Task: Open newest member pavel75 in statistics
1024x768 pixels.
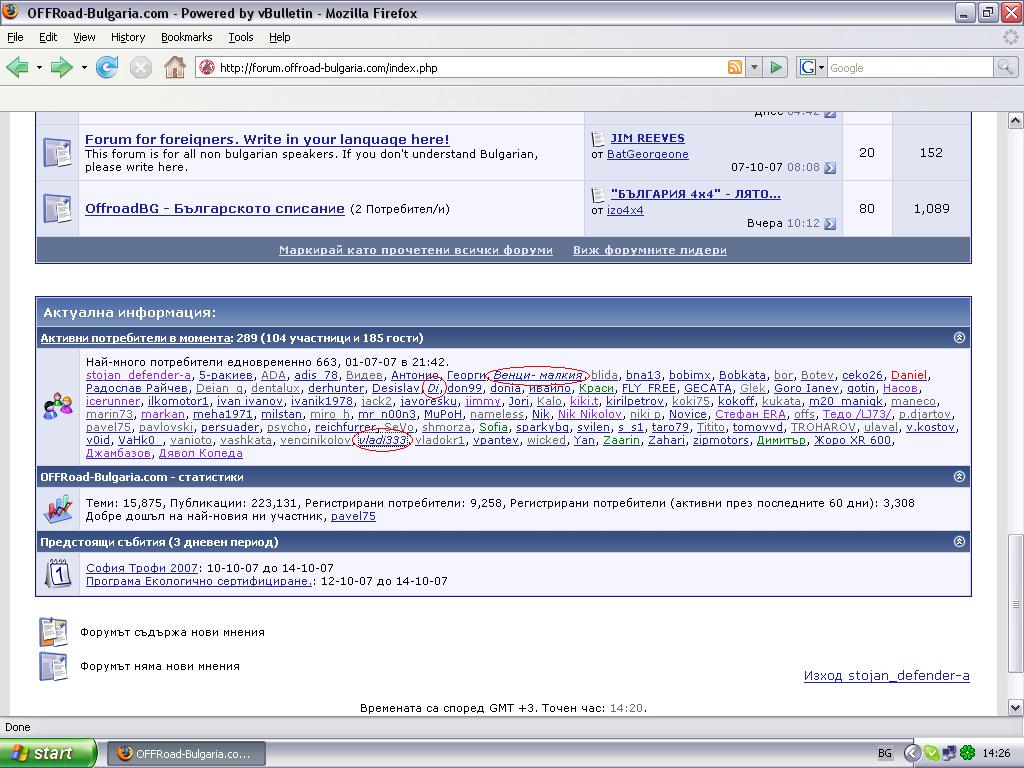Action: [353, 516]
